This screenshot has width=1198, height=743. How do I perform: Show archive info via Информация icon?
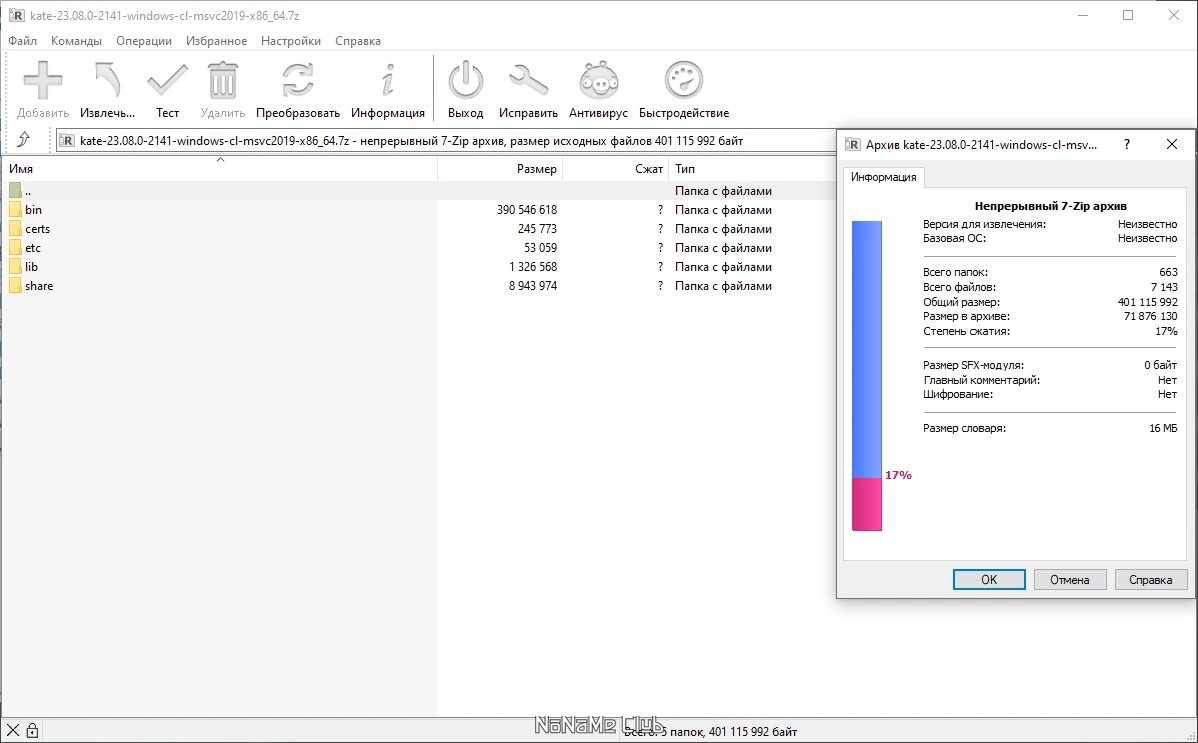[388, 80]
